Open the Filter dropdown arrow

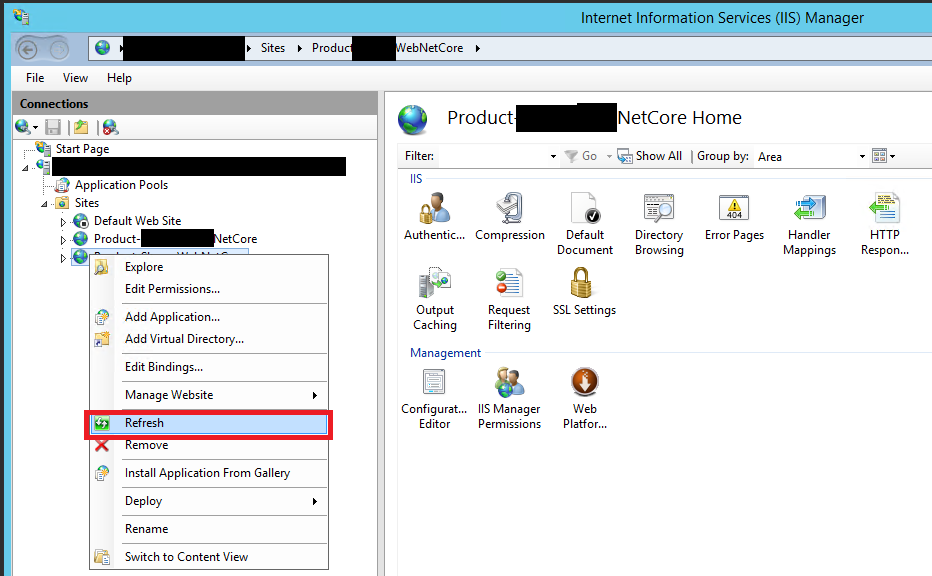coord(553,156)
